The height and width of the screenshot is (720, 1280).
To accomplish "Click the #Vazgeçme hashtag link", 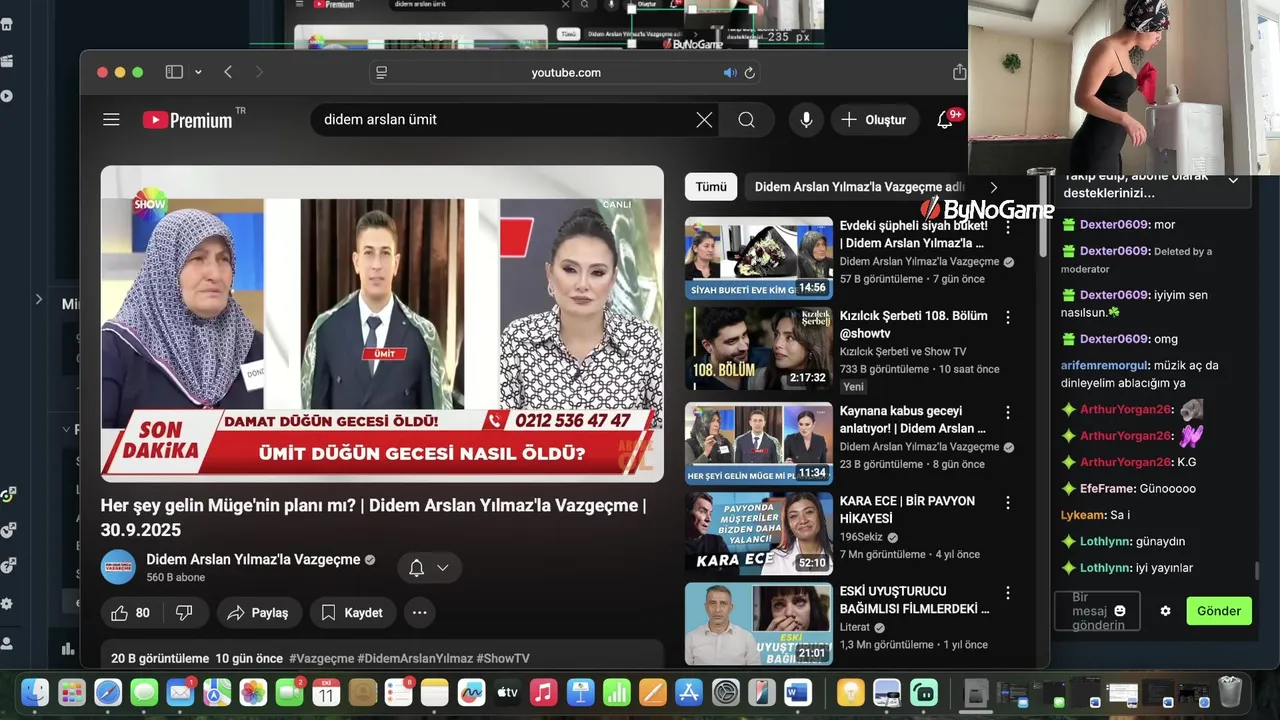I will point(322,658).
